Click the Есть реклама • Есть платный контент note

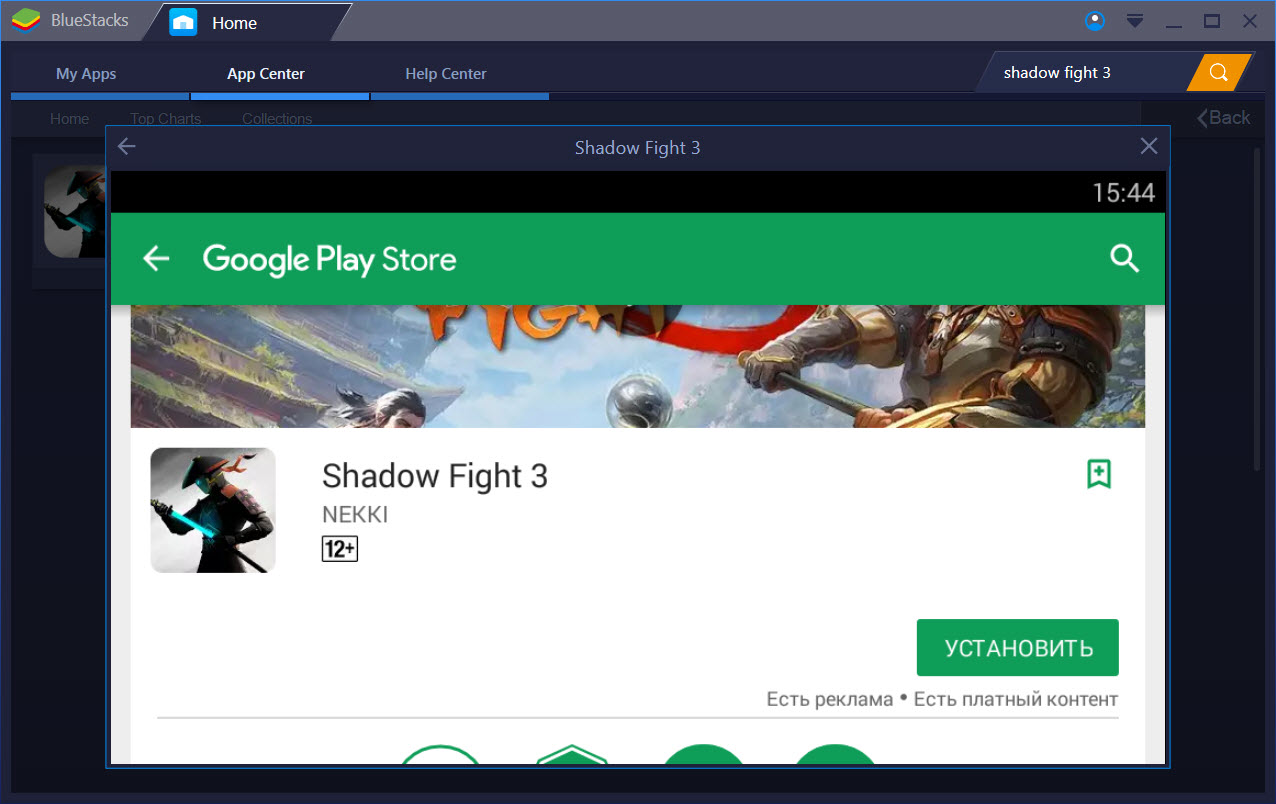942,699
